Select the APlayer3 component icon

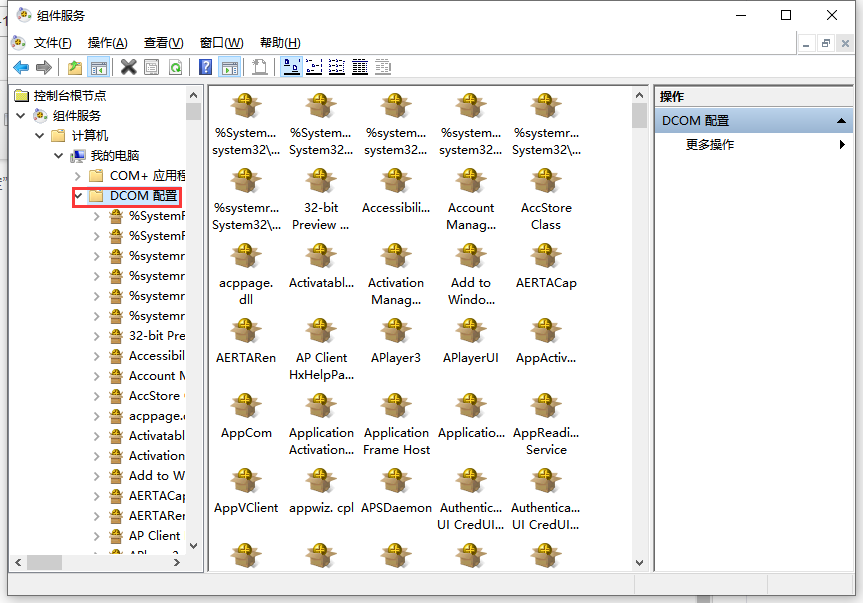(396, 331)
